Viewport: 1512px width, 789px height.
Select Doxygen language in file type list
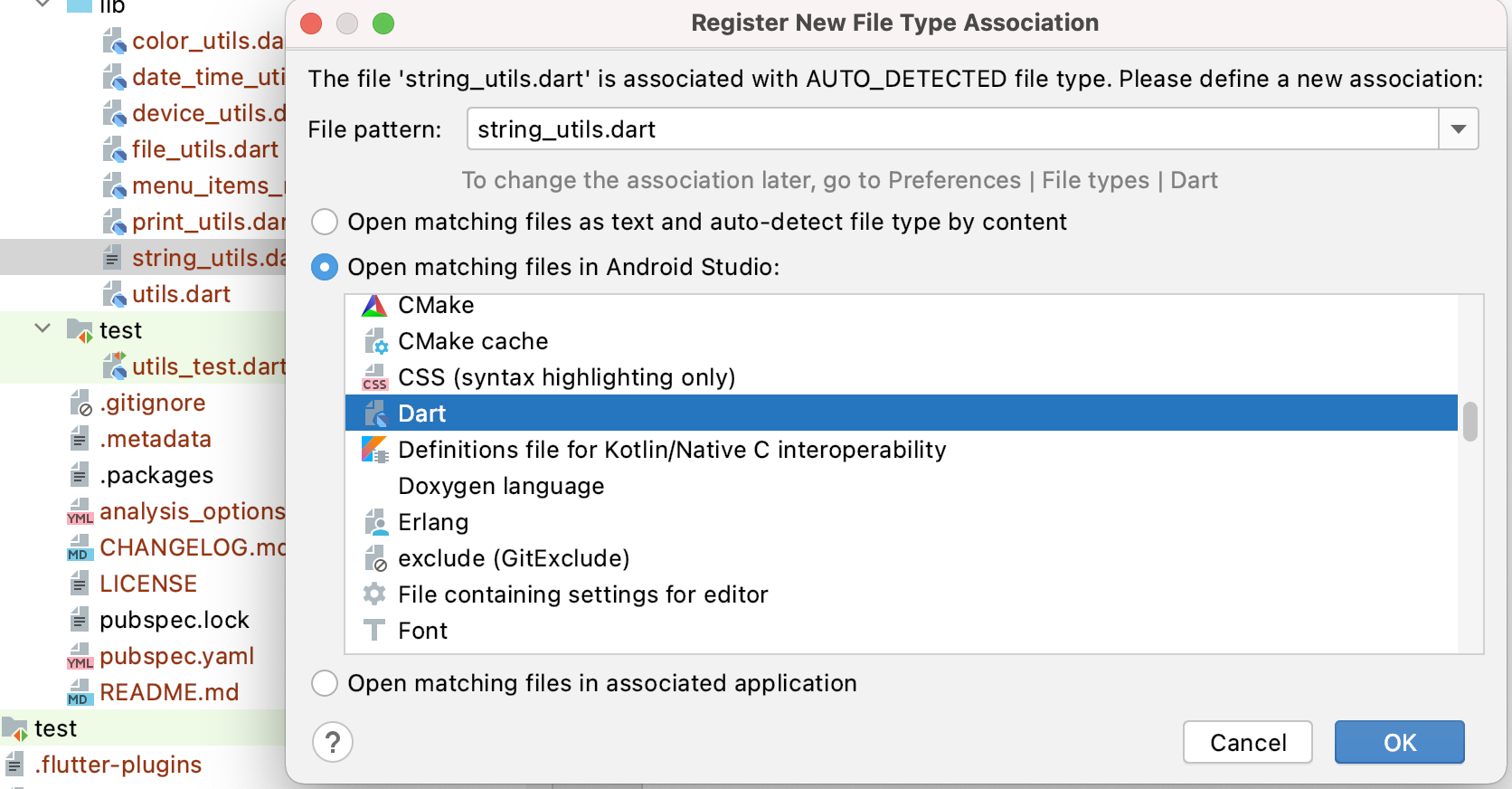click(x=501, y=486)
